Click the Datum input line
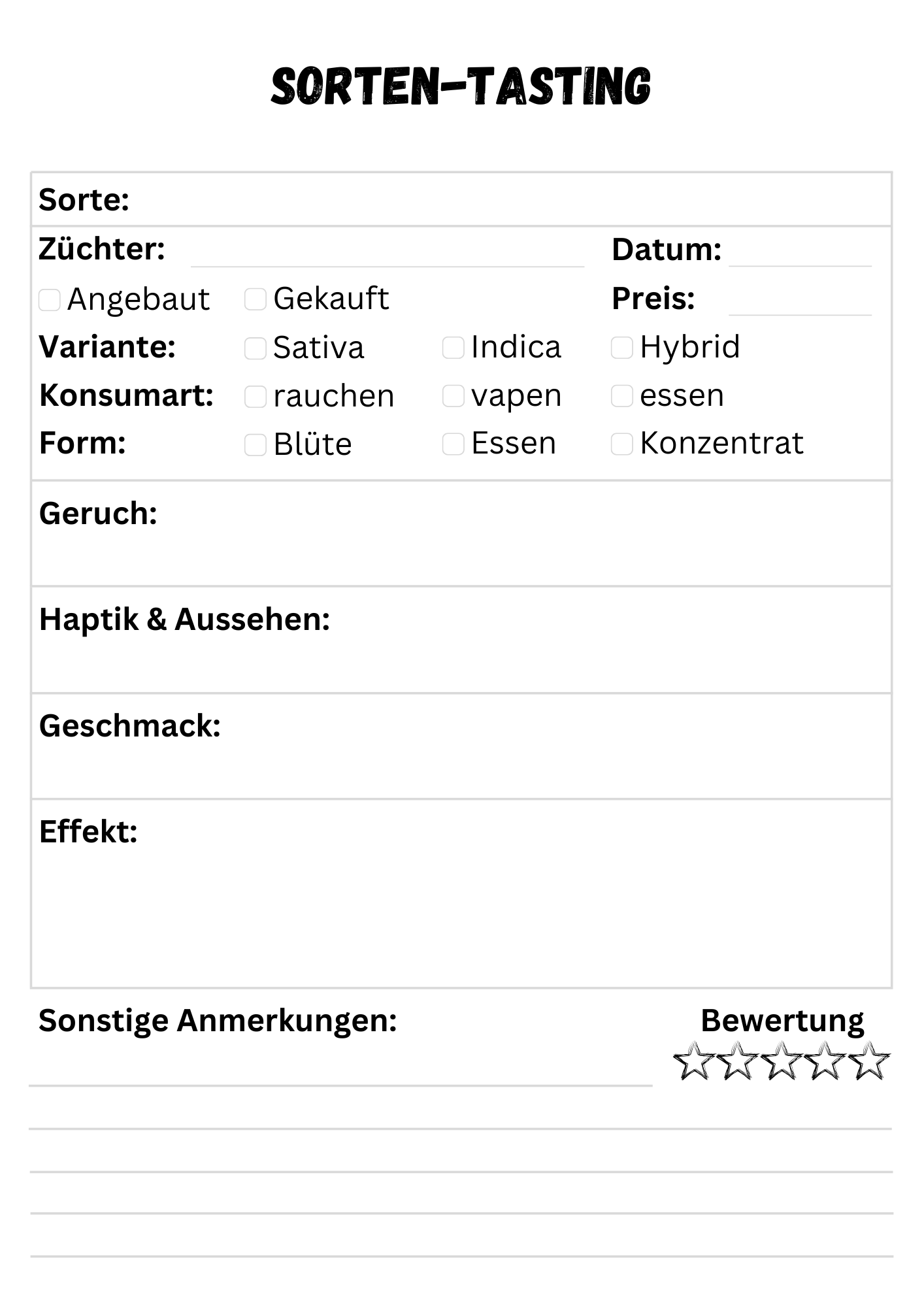This screenshot has height=1307, width=924. (x=800, y=254)
